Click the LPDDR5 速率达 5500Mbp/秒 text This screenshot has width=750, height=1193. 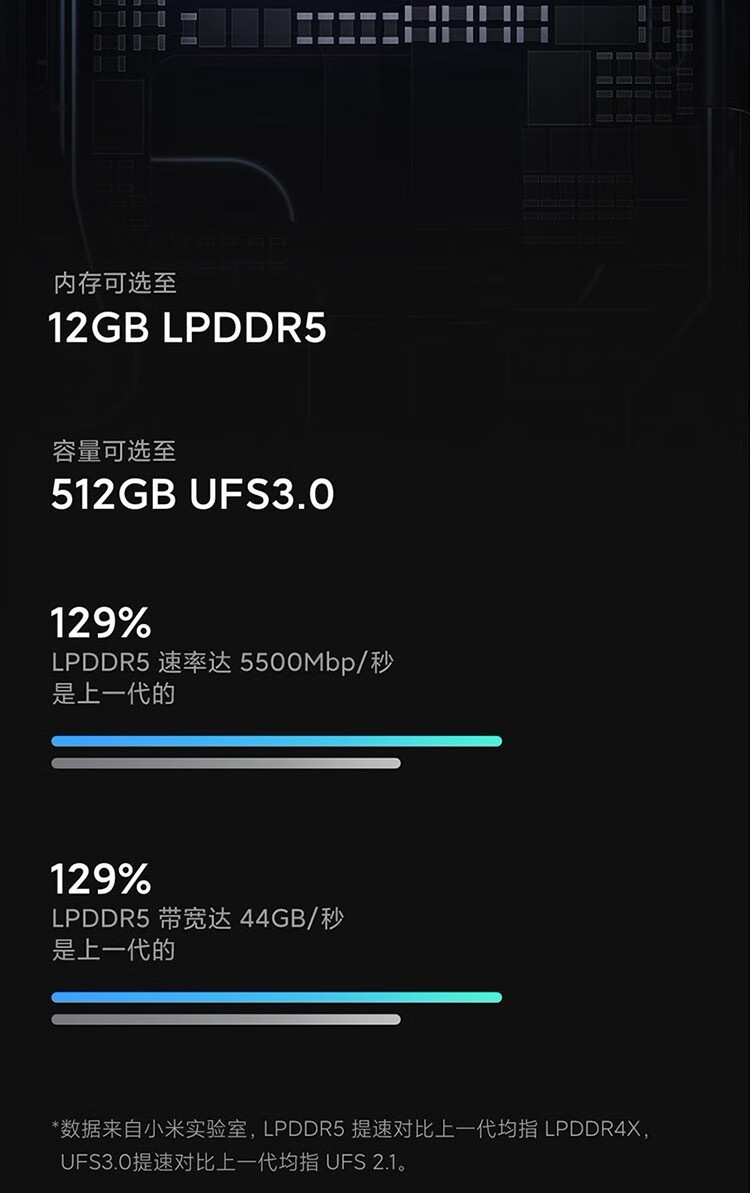coord(222,662)
